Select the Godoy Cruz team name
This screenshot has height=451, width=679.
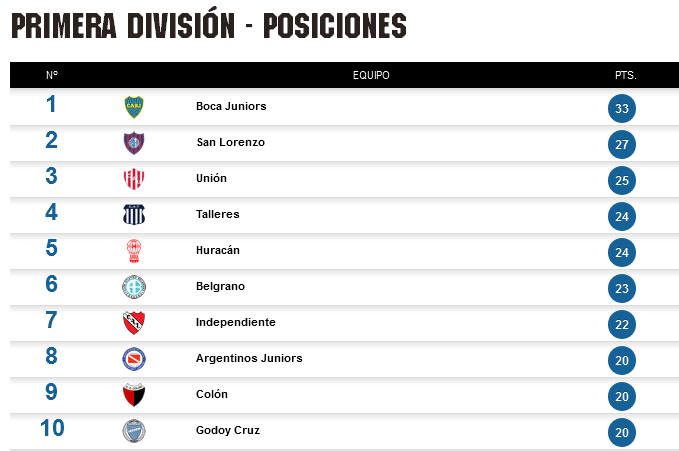[228, 430]
